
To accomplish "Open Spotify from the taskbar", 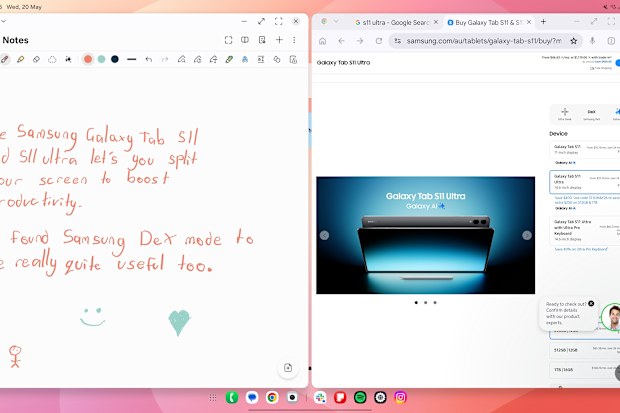I will point(360,397).
